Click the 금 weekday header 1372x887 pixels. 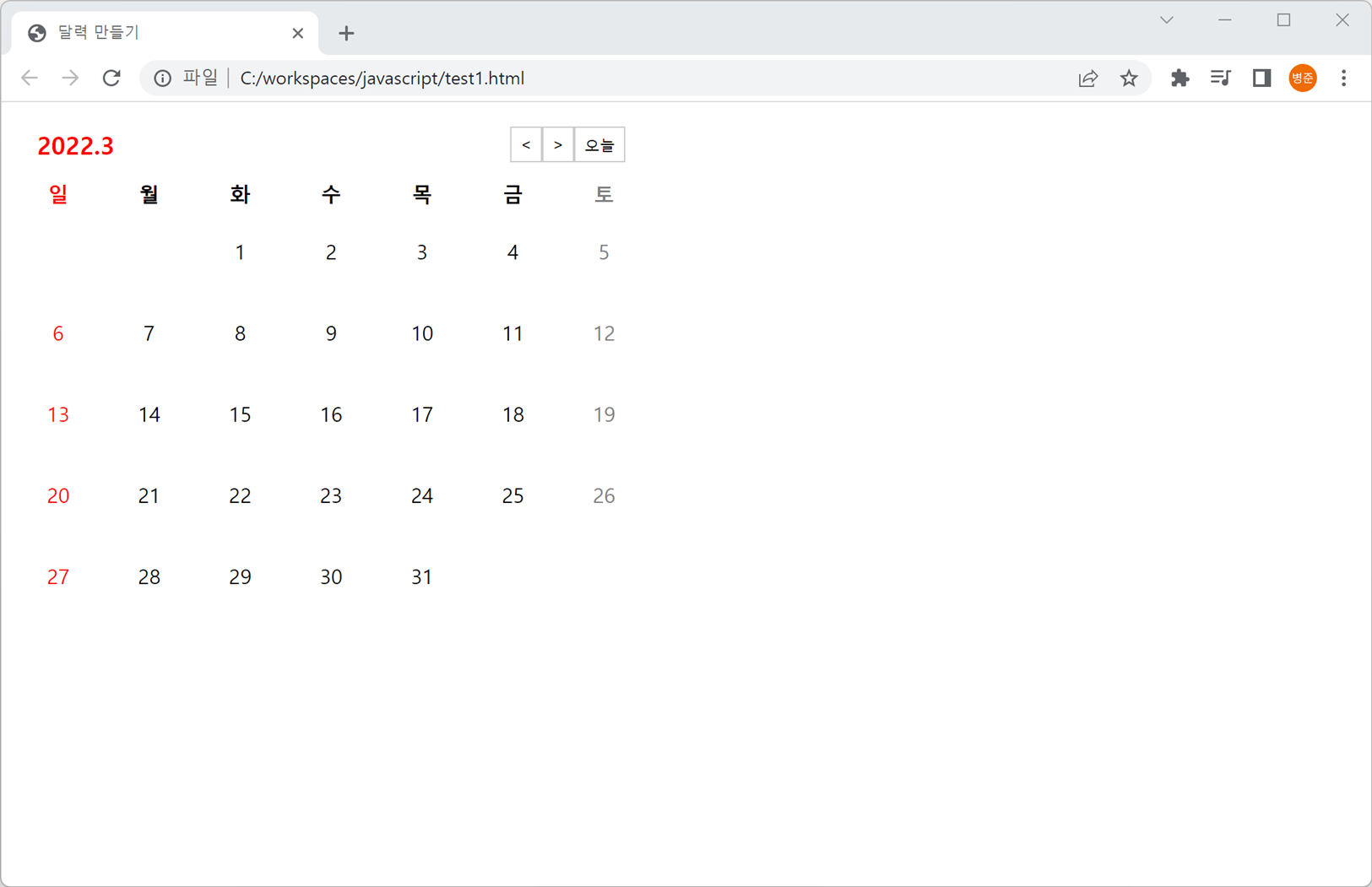(512, 194)
